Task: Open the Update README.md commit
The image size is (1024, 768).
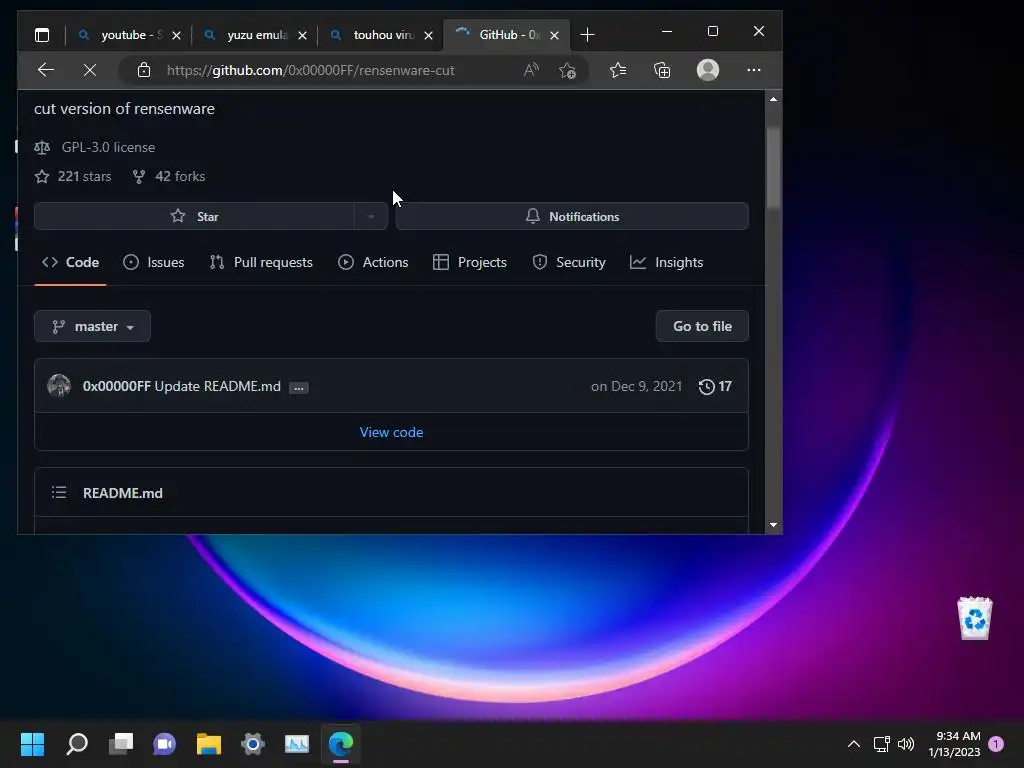Action: click(217, 386)
